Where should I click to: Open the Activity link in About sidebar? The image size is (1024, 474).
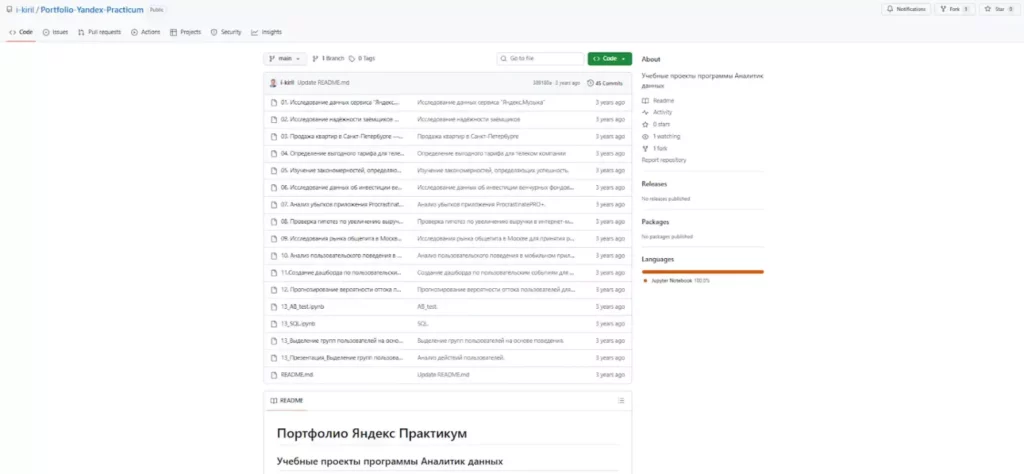(x=658, y=112)
